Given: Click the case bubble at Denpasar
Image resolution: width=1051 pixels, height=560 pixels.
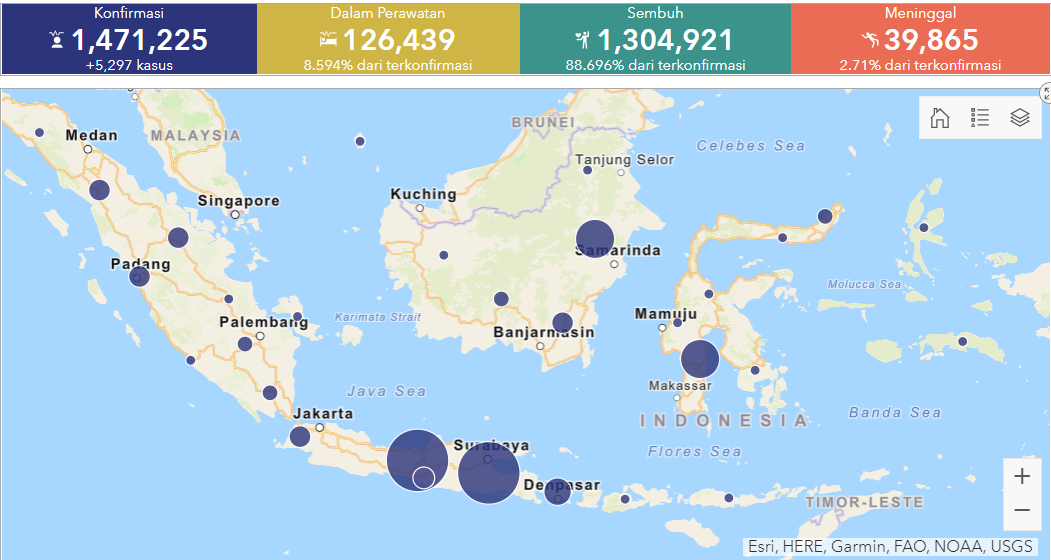Looking at the screenshot, I should [557, 490].
